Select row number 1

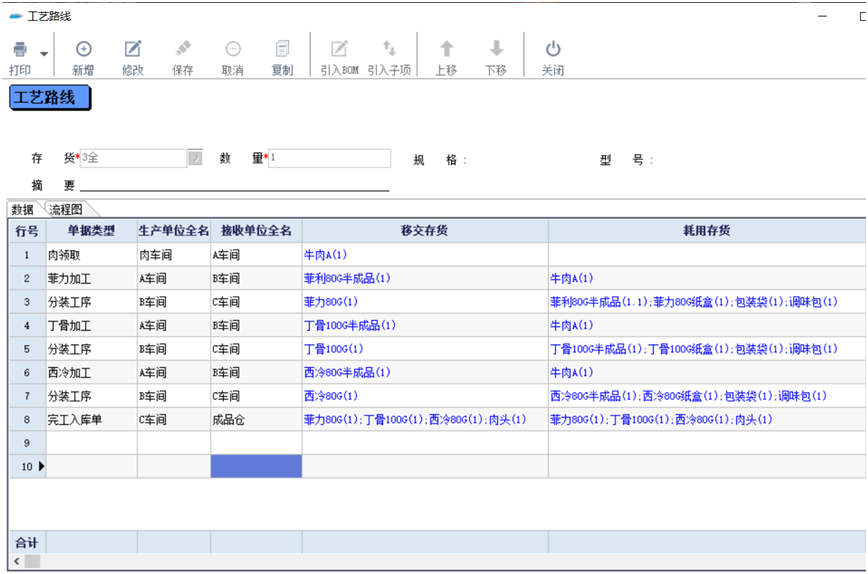(27, 255)
